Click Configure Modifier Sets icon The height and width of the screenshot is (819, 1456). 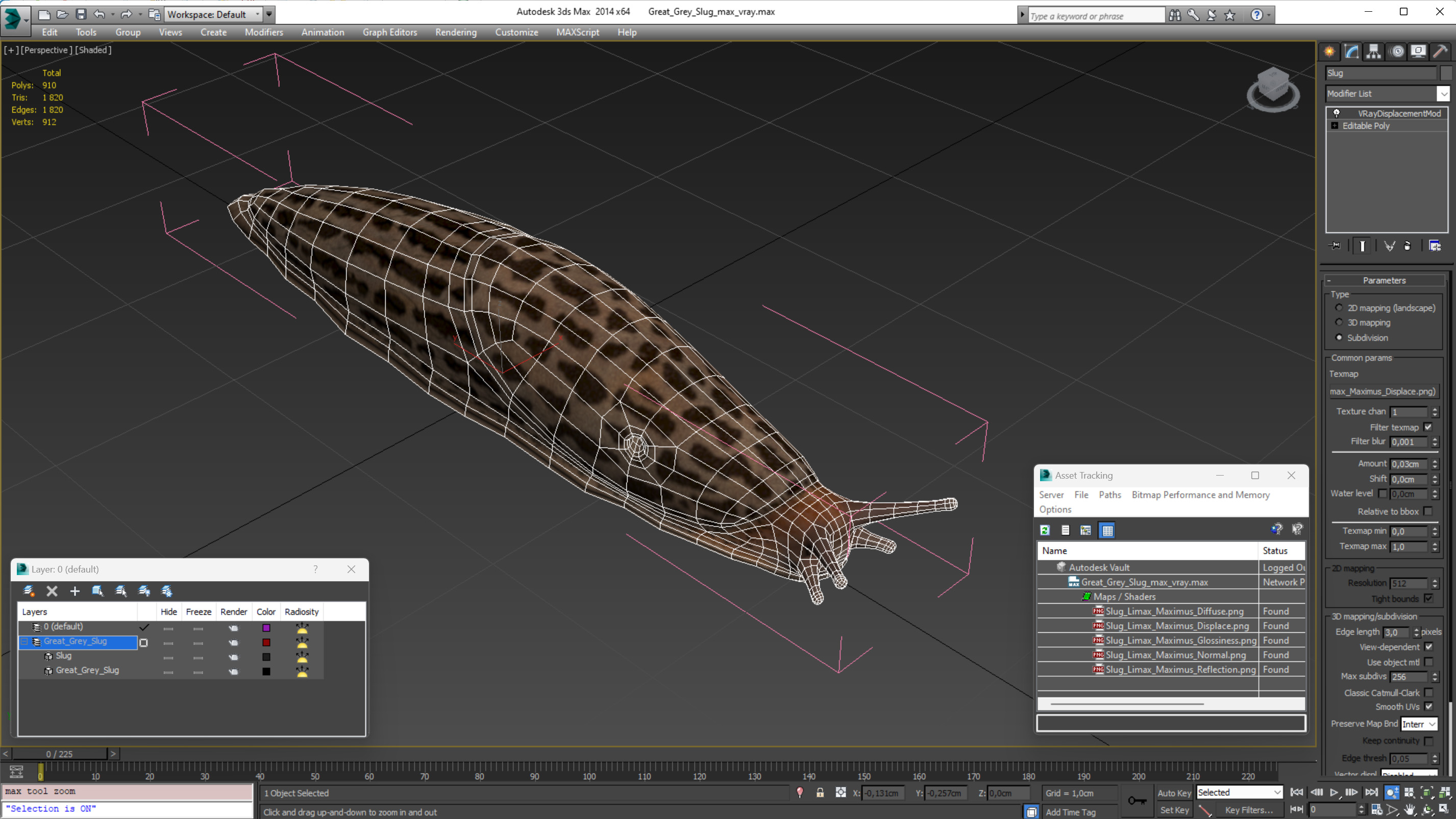pos(1435,245)
